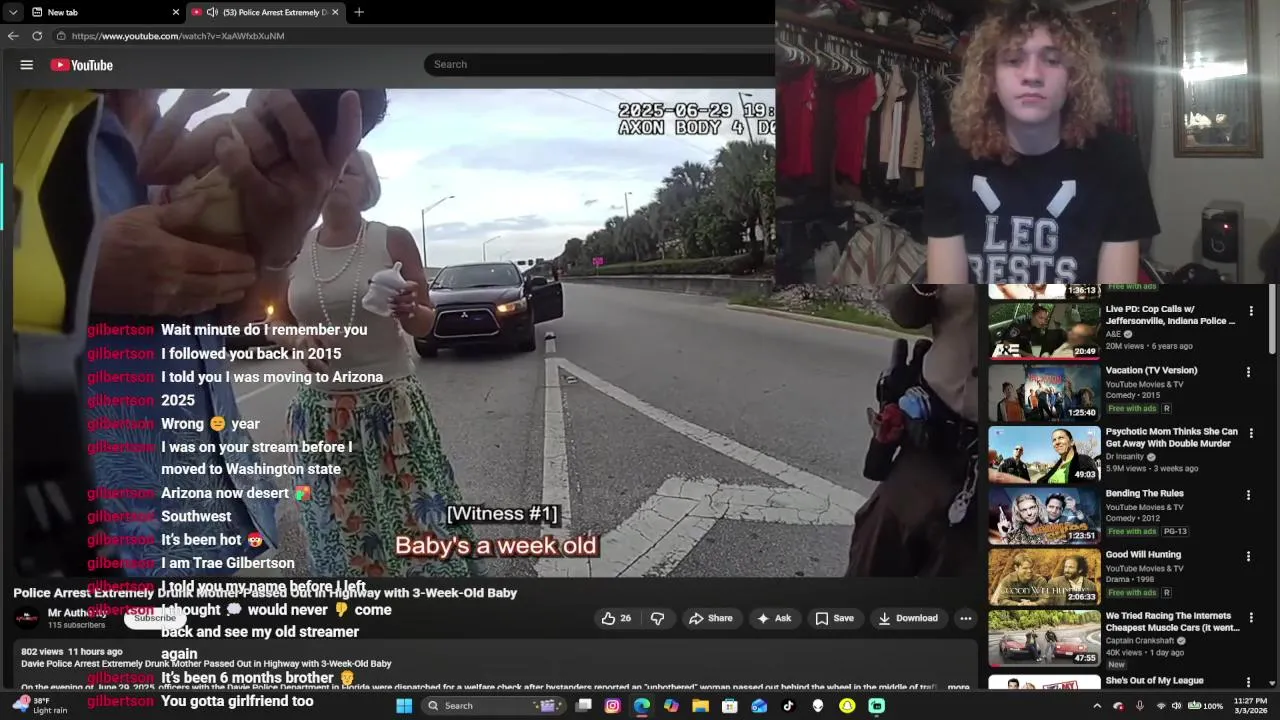This screenshot has height=720, width=1280.
Task: Open Instagram from the taskbar
Action: pos(613,705)
